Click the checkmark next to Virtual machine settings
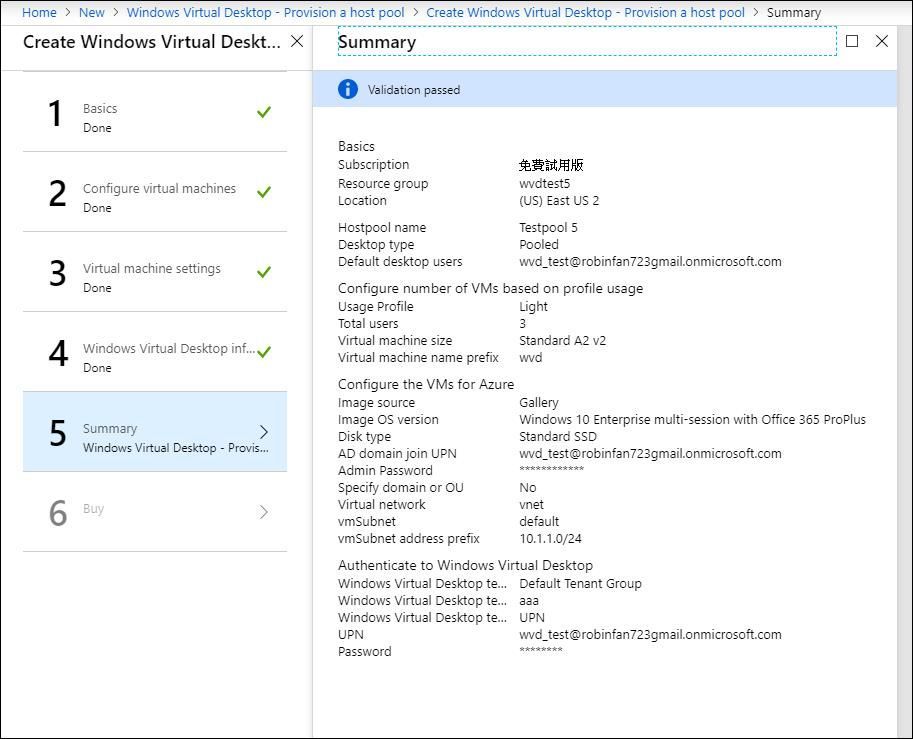The image size is (913, 739). point(264,271)
